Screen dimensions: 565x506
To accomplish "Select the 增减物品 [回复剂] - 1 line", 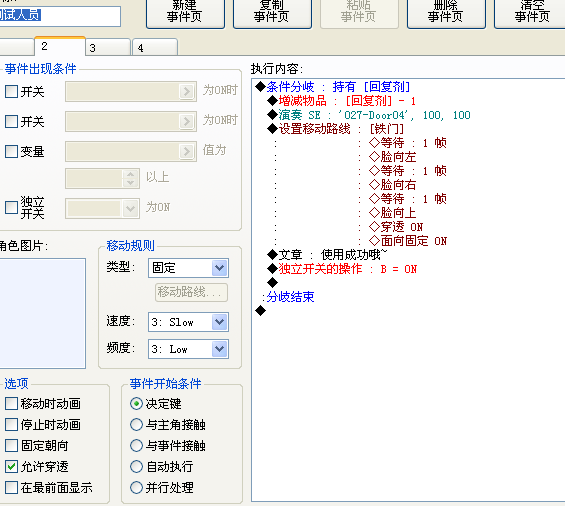I will pos(341,101).
